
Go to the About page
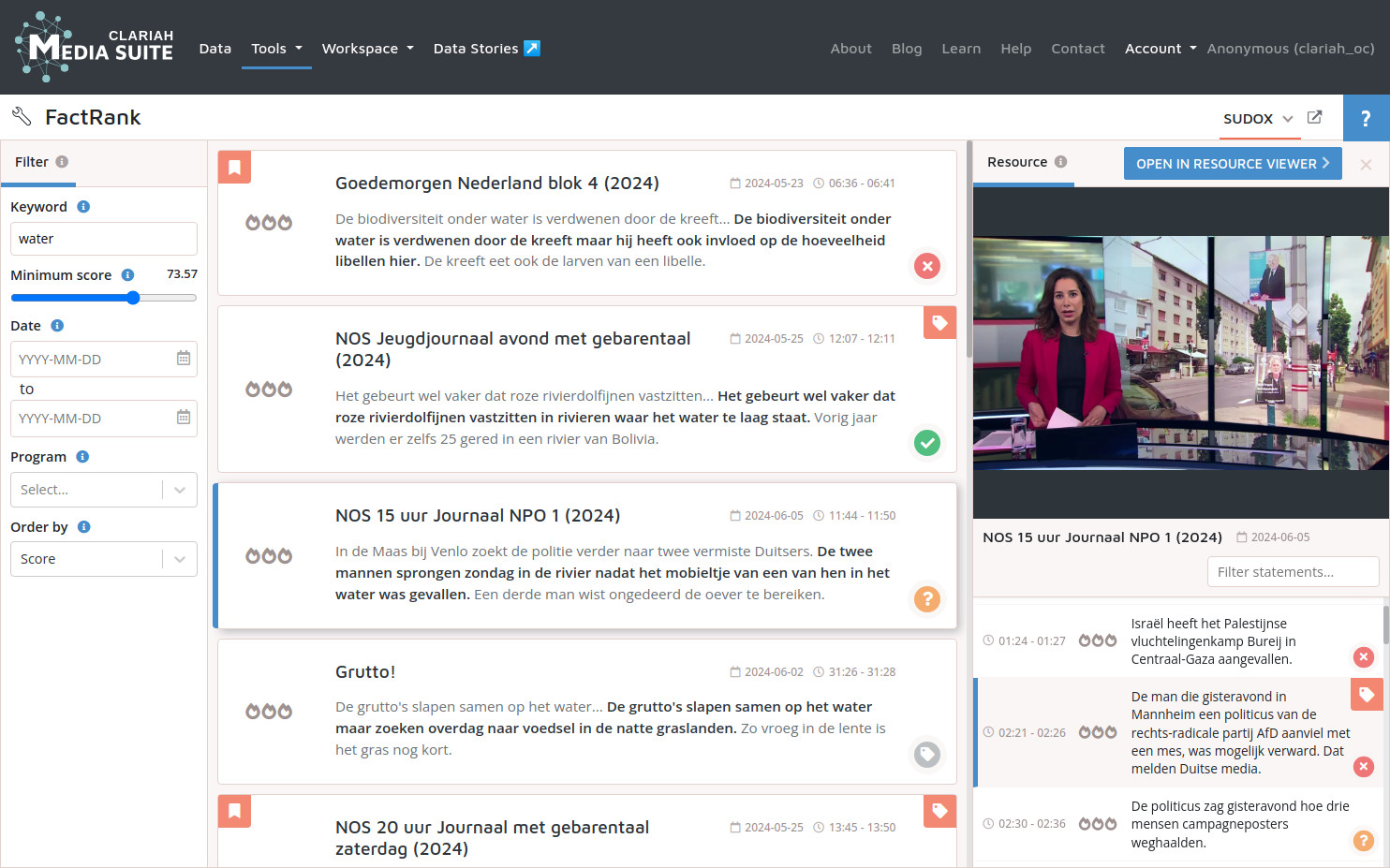tap(850, 49)
